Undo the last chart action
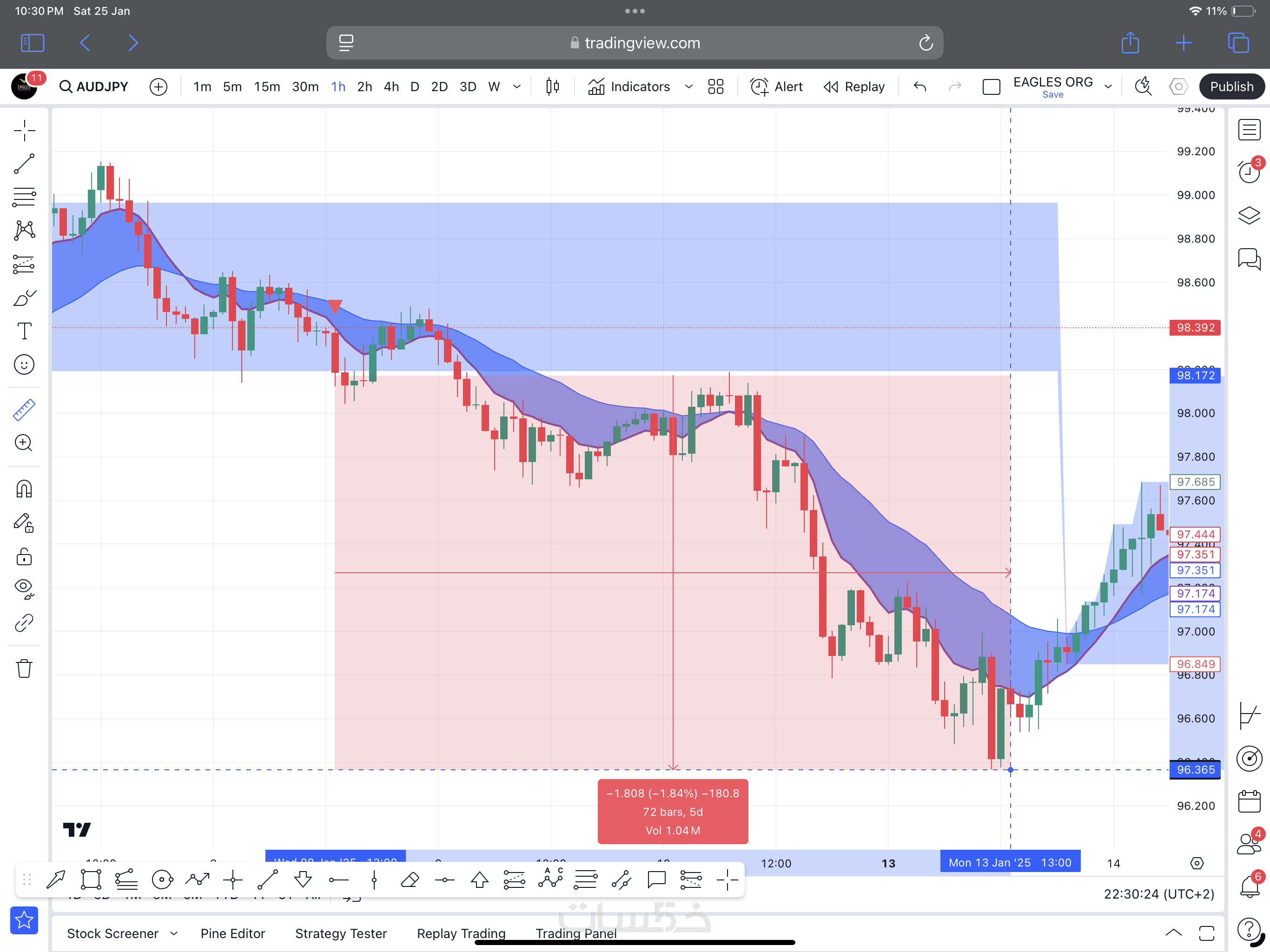1270x952 pixels. (920, 87)
